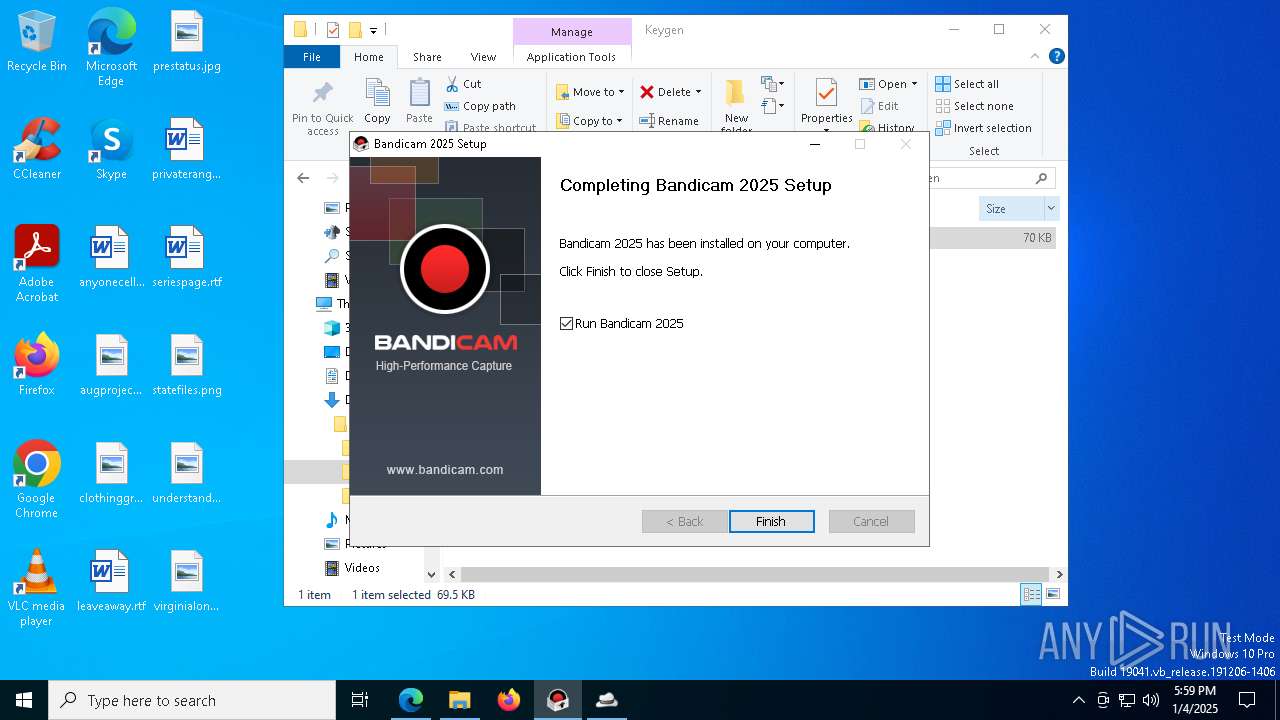Select seriespage.rtf desktop file

click(187, 258)
